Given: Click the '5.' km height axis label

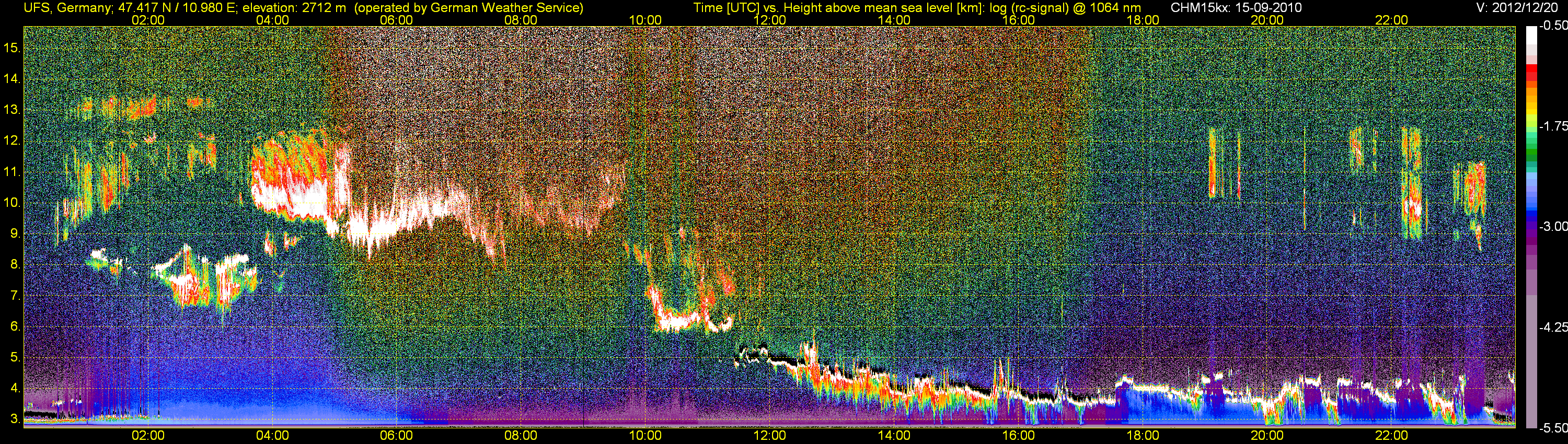Looking at the screenshot, I should [15, 358].
